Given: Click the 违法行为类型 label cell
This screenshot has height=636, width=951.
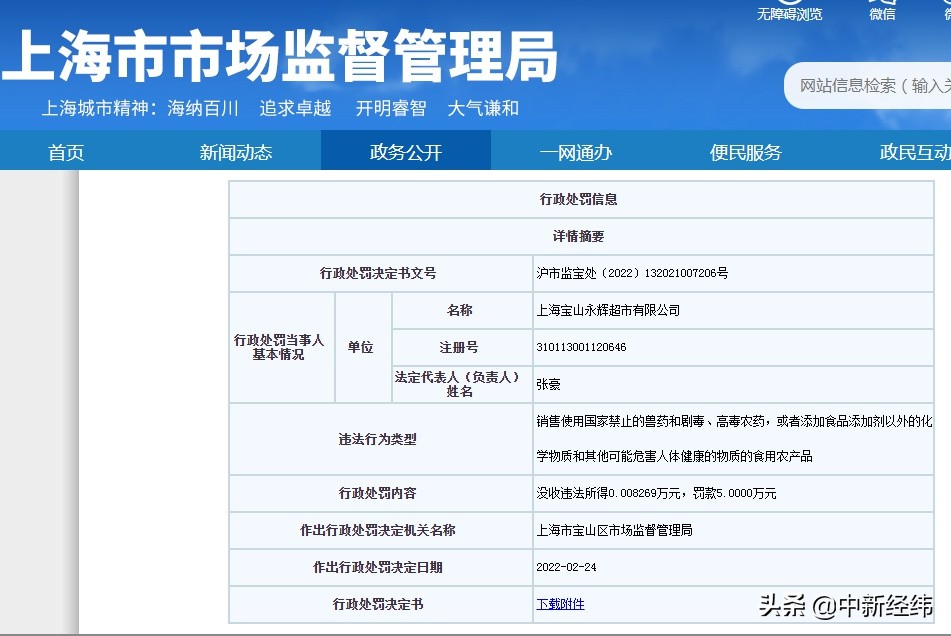Looking at the screenshot, I should (381, 439).
